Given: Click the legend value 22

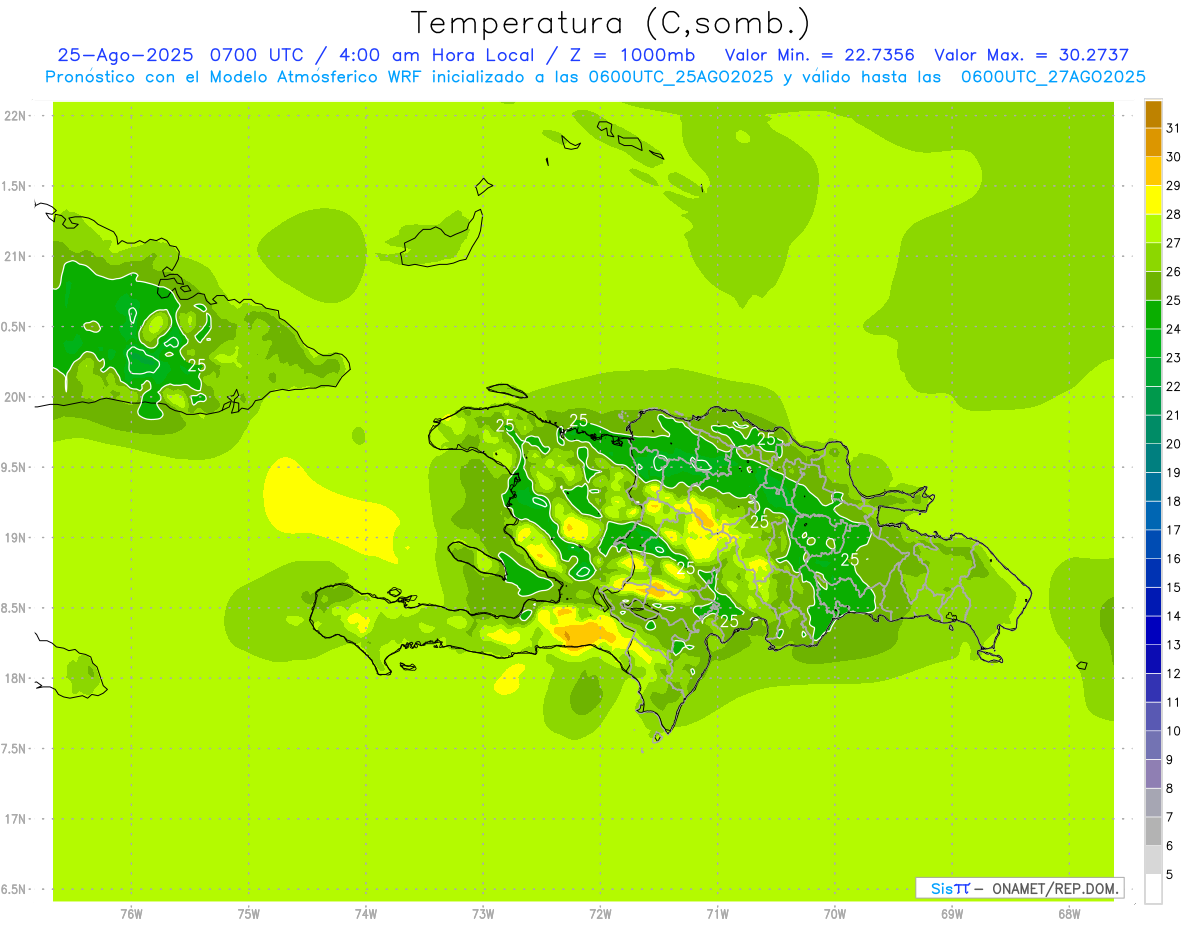Looking at the screenshot, I should coord(1174,386).
